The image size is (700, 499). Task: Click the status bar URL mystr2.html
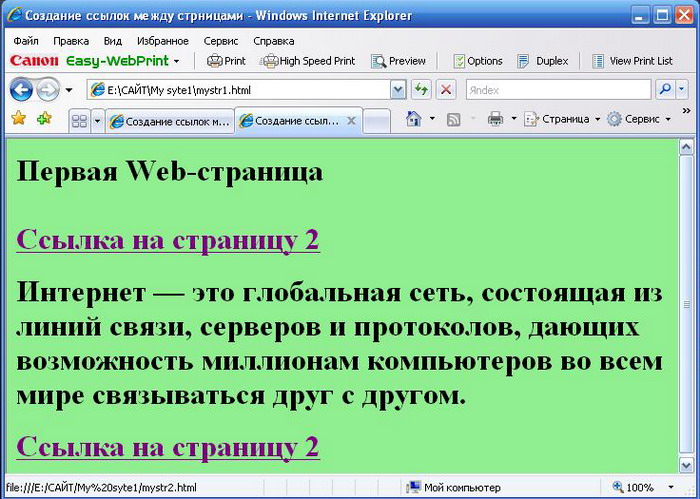pos(101,487)
